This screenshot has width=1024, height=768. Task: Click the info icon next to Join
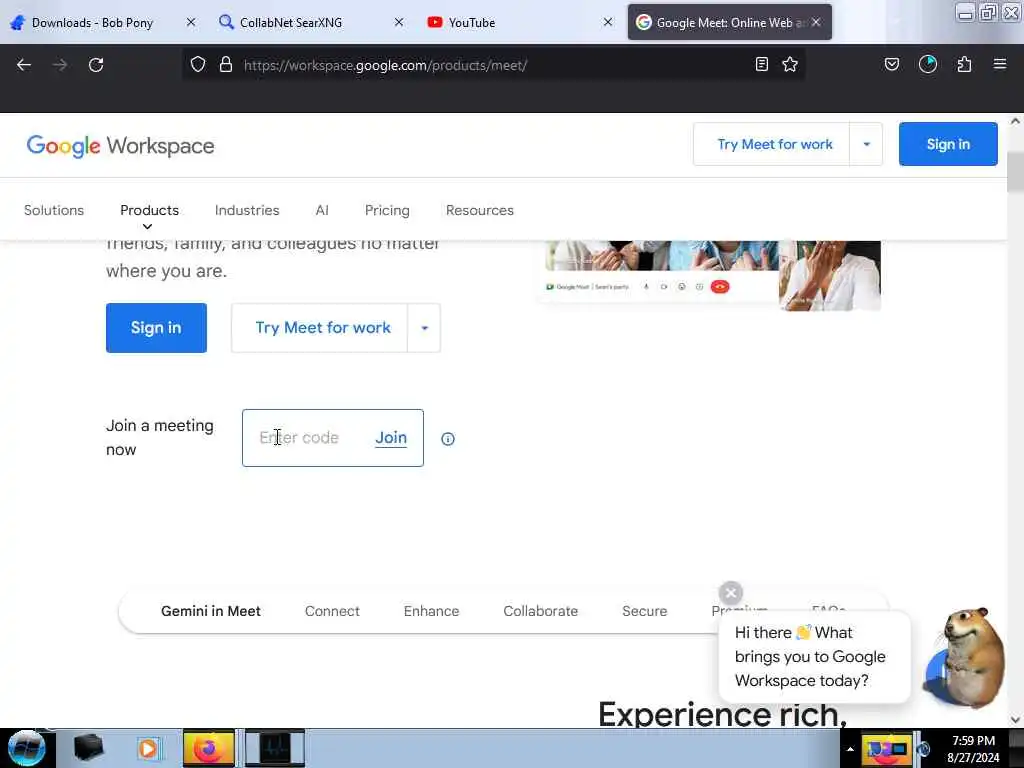448,439
